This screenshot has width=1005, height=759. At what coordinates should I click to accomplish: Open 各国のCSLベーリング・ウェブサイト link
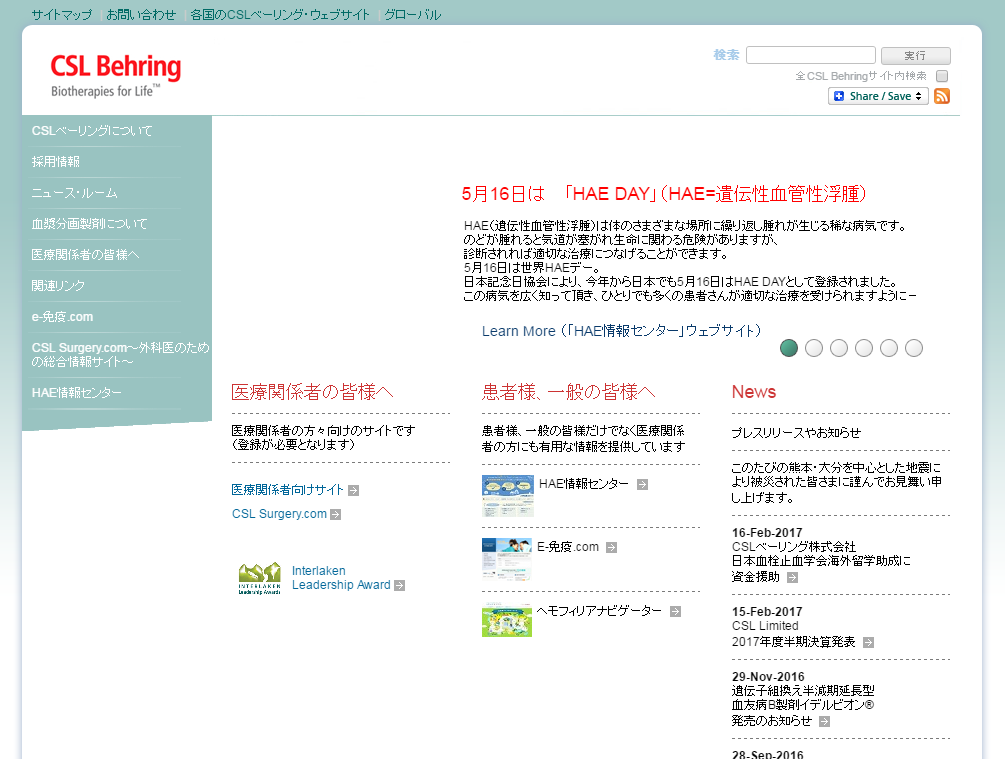(x=280, y=14)
